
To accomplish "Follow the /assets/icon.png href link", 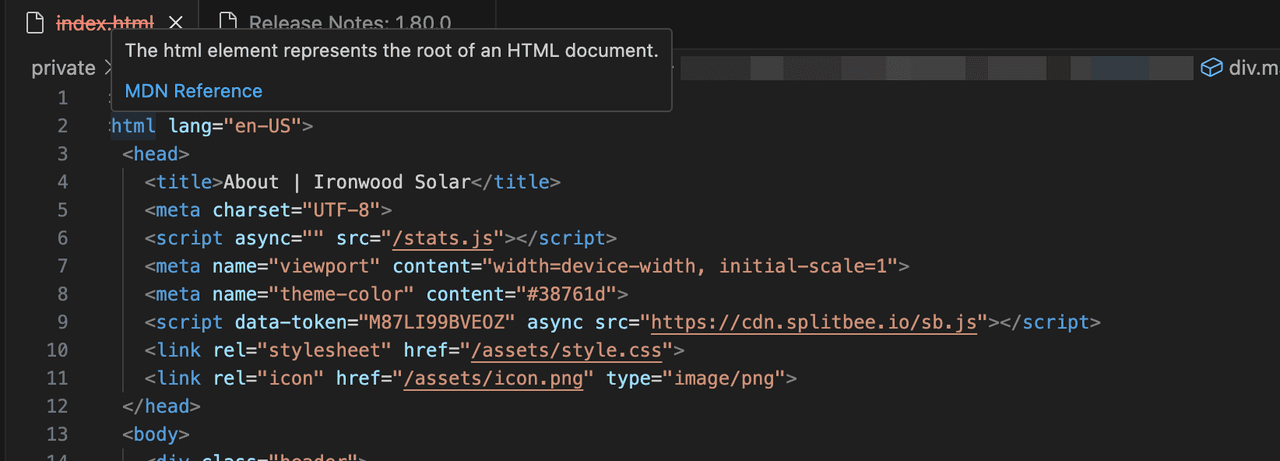I will tap(492, 378).
